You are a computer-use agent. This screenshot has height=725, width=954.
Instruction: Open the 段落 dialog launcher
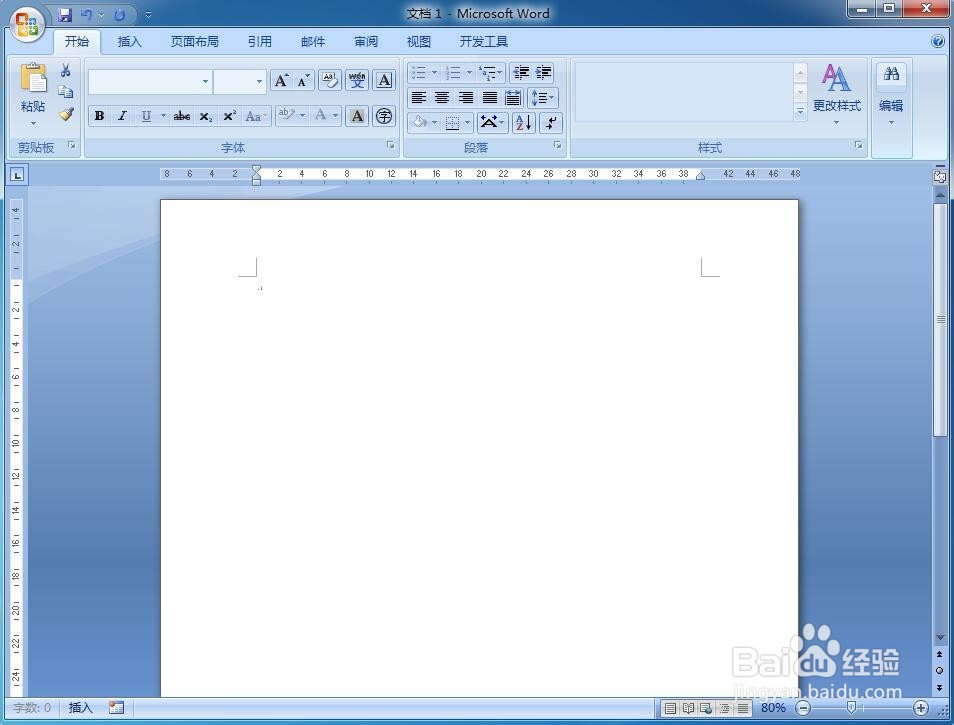tap(557, 145)
